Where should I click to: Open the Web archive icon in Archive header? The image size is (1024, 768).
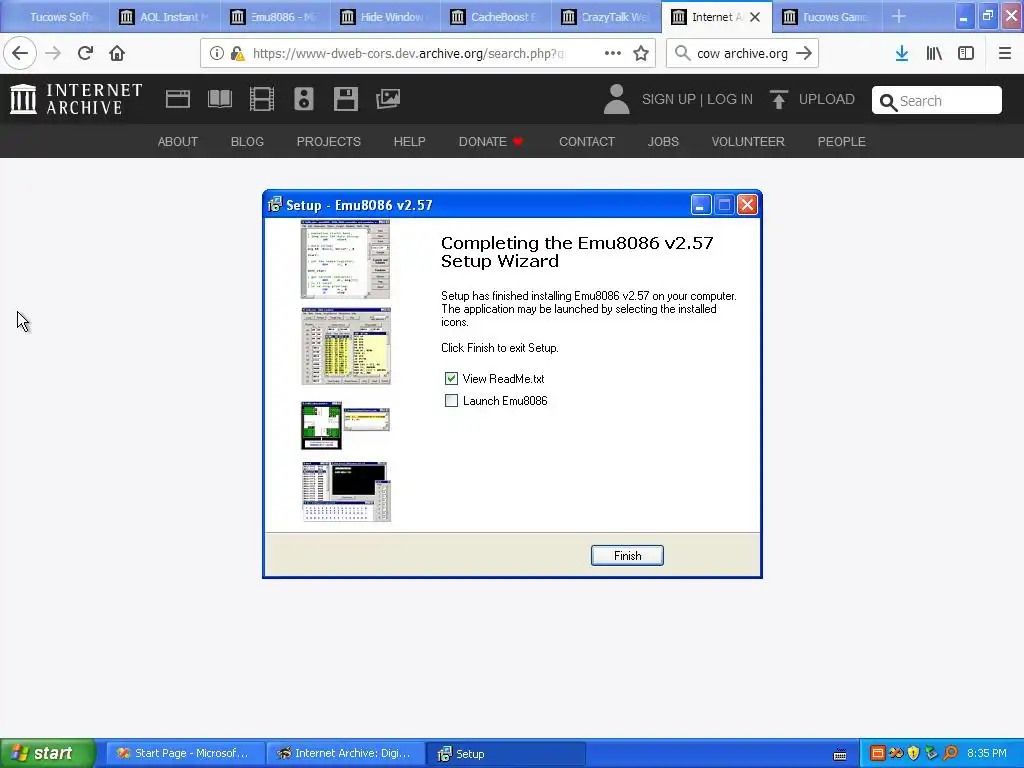[178, 99]
